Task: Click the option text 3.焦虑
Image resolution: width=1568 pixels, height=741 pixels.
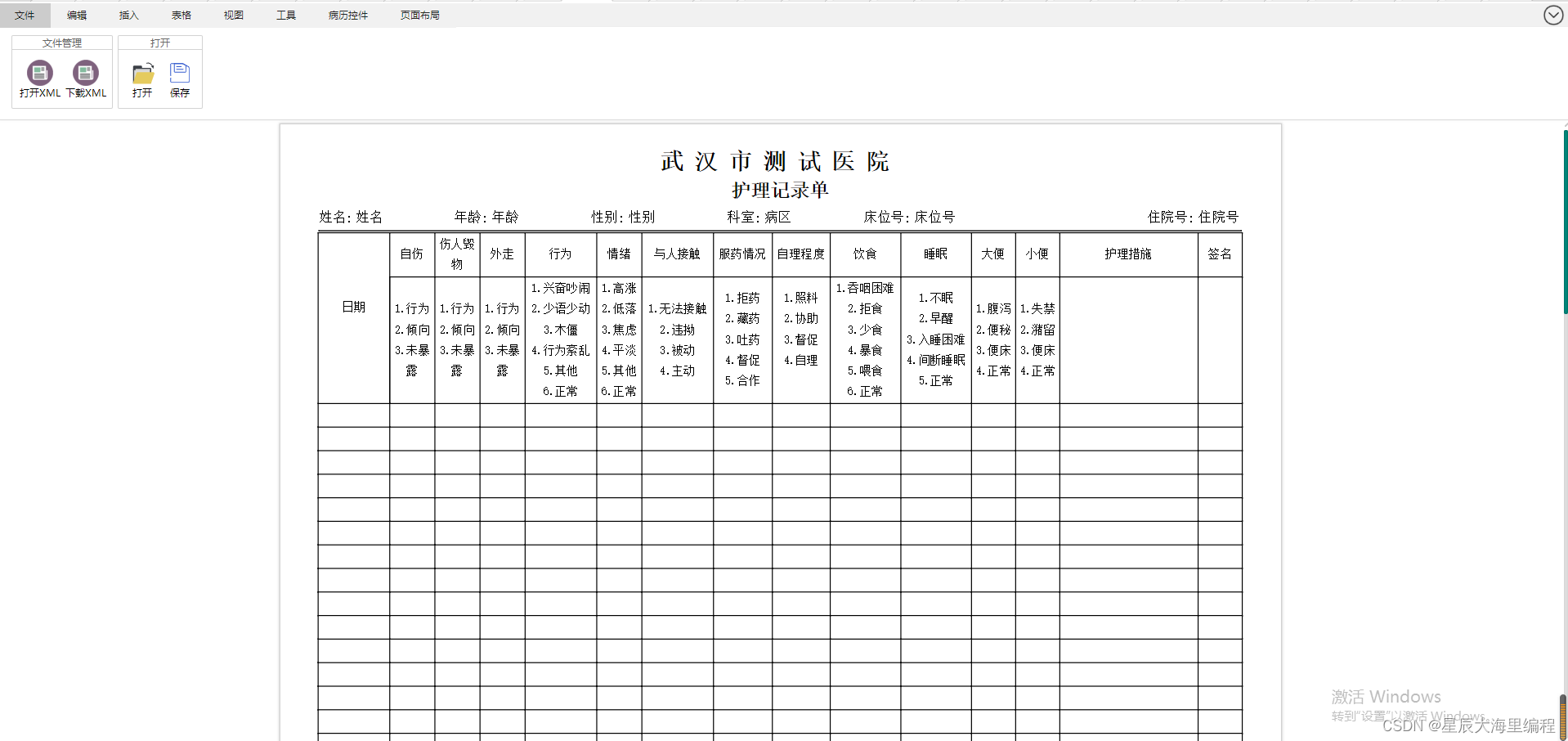Action: click(619, 330)
